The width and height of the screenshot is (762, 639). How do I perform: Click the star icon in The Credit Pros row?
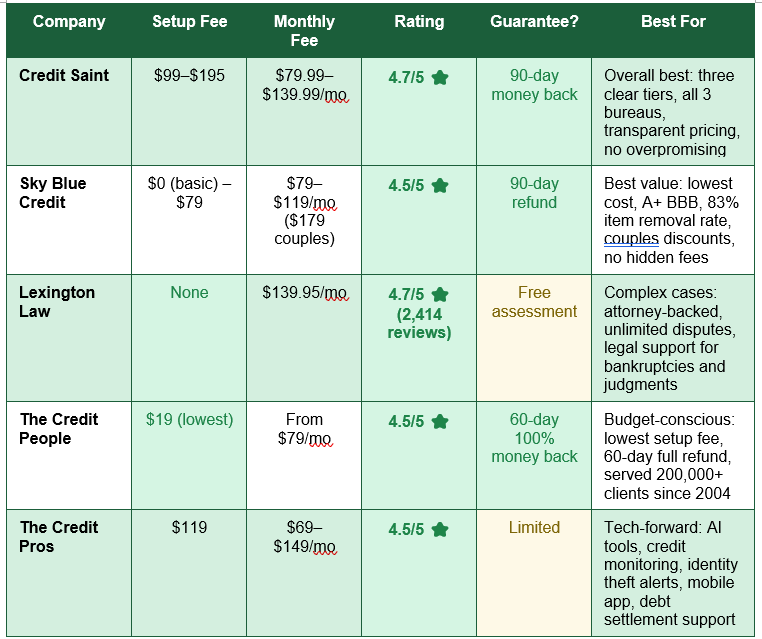coord(440,529)
